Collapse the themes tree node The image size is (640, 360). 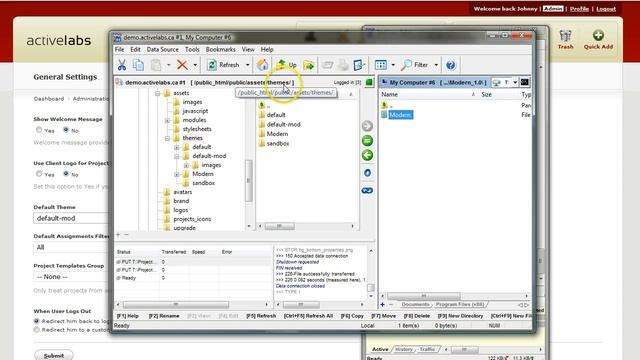coord(167,138)
